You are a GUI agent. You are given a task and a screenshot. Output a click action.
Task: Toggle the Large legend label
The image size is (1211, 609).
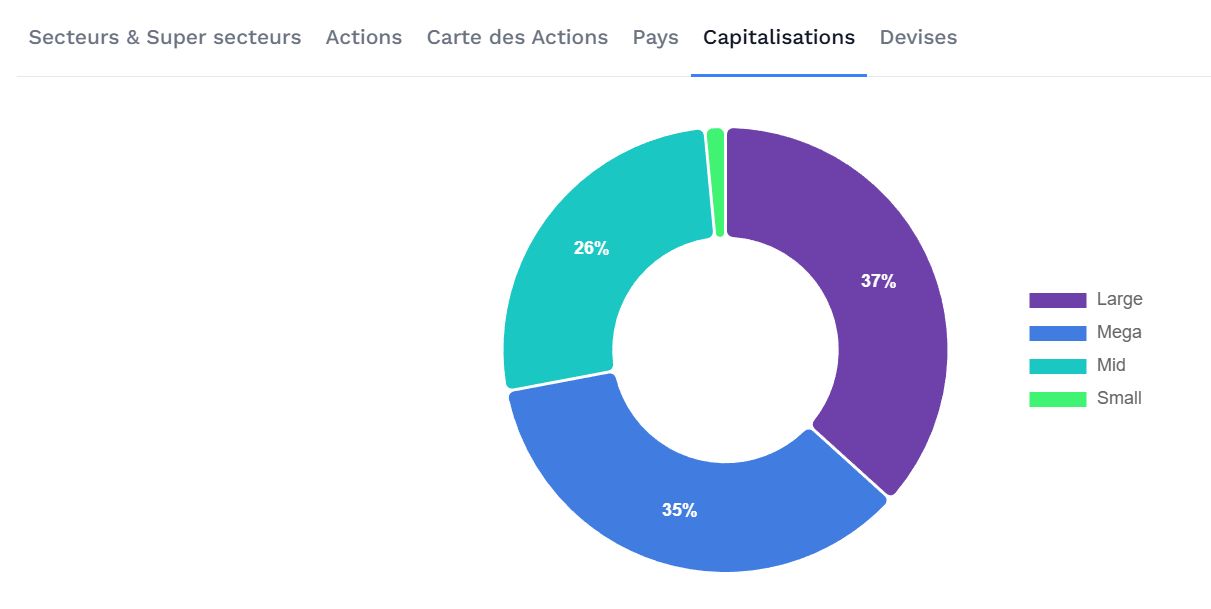click(1119, 299)
